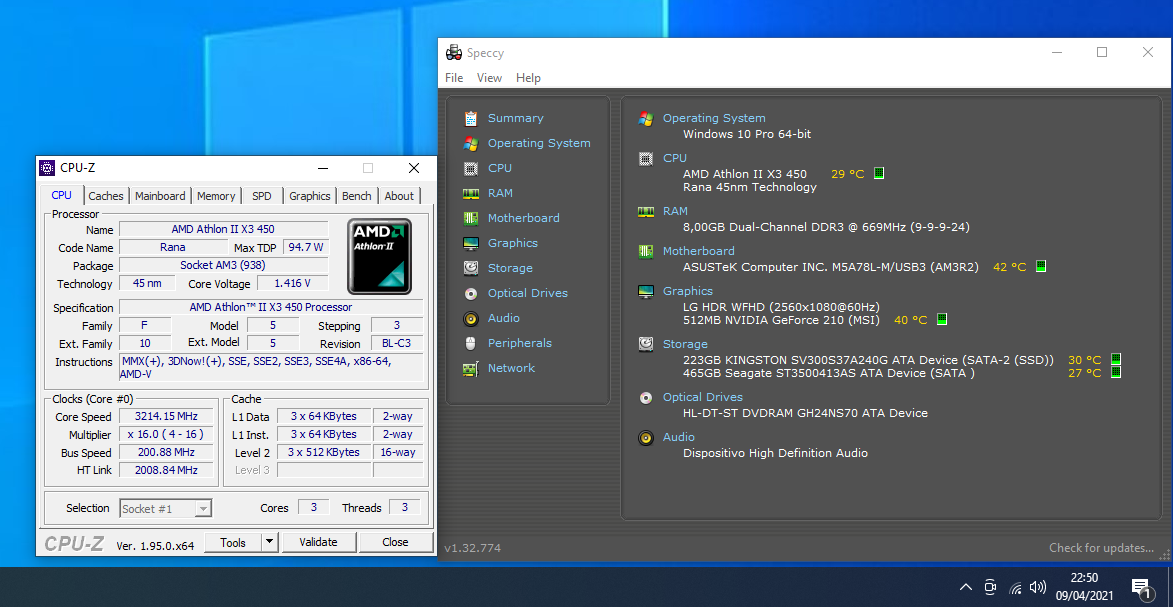Image resolution: width=1173 pixels, height=607 pixels.
Task: Open the View menu in Speccy
Action: [489, 78]
